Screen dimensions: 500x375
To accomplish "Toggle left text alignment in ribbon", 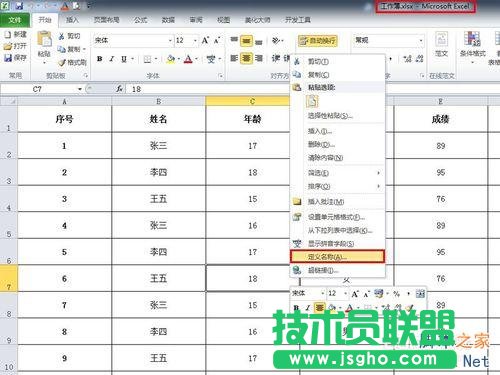I will tap(234, 58).
